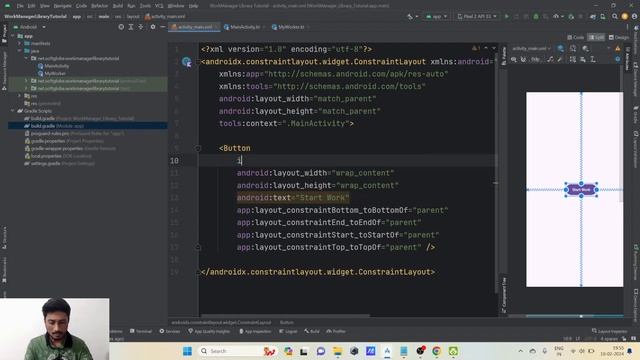Screen dimensions: 640x360
Task: Fold the Button tag at line 9
Action: click(x=198, y=148)
